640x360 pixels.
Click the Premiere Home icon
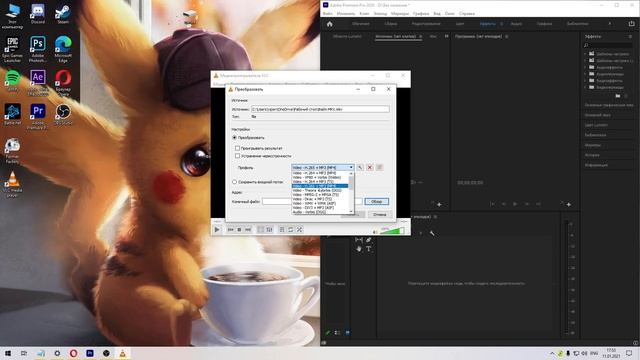(x=329, y=24)
